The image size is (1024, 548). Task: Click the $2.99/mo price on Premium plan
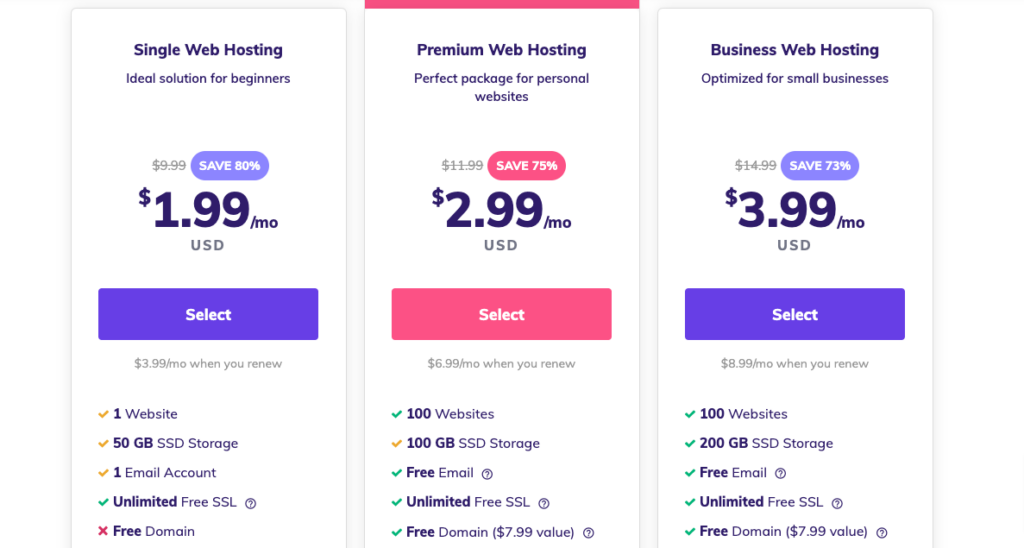[502, 209]
